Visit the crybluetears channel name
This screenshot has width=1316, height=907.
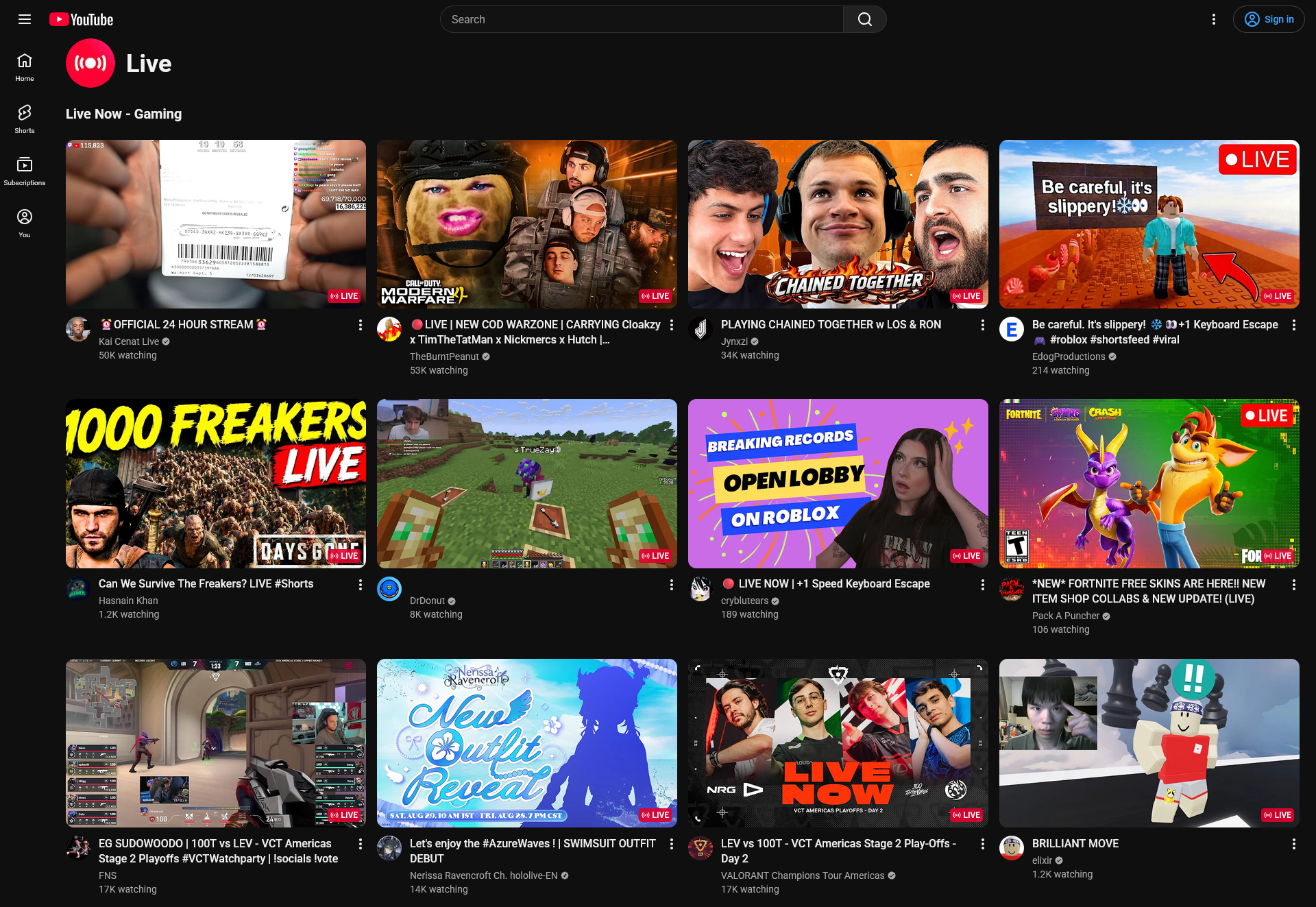[744, 601]
